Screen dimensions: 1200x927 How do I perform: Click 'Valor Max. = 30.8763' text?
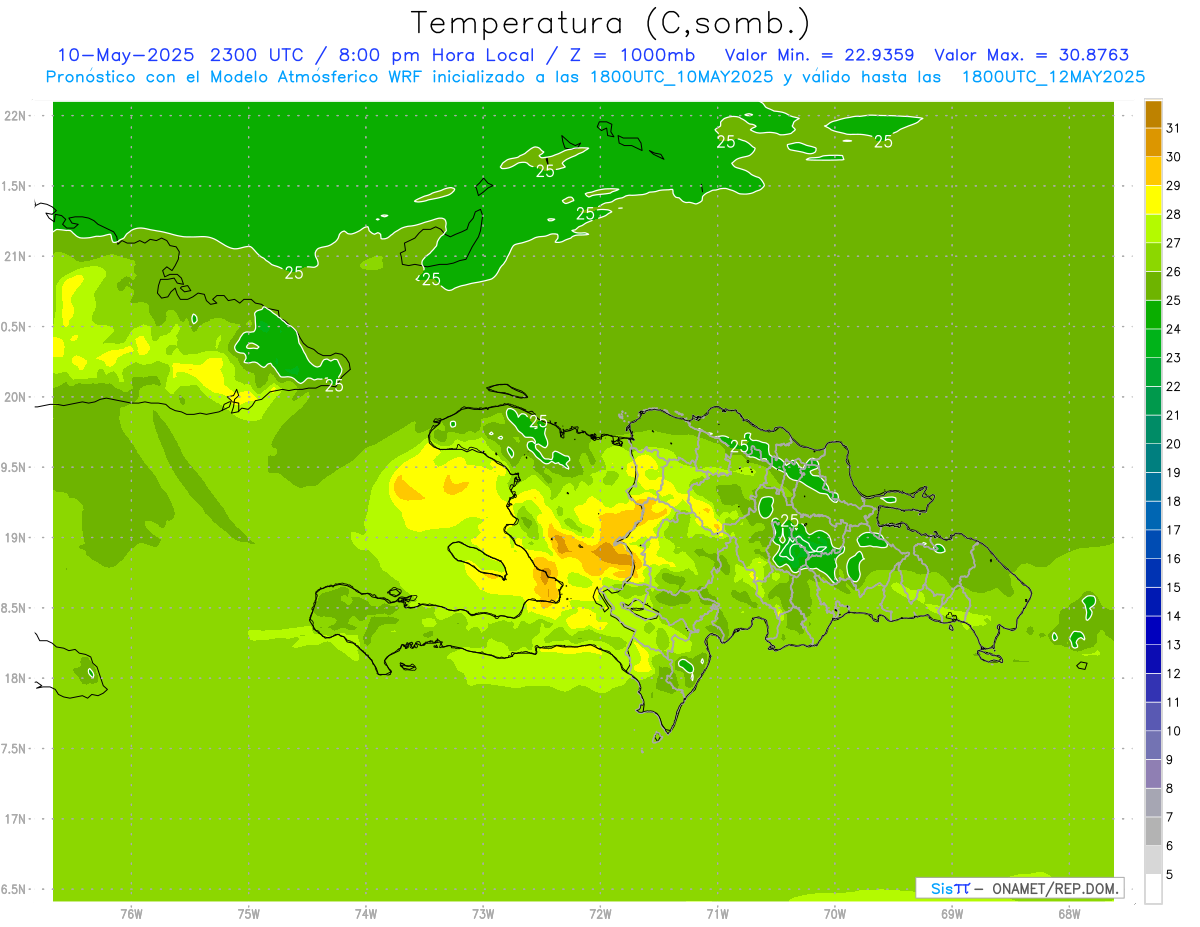(x=1031, y=55)
